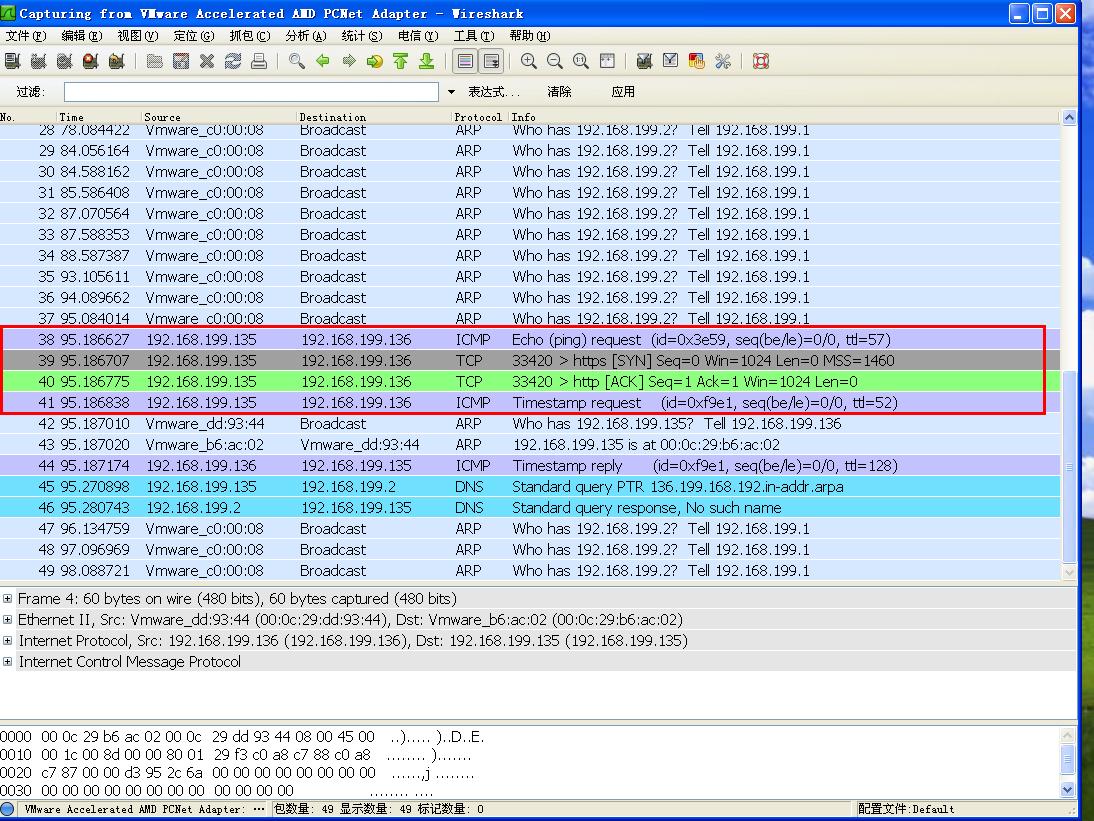1094x821 pixels.
Task: Reset zoom to normal size
Action: (x=580, y=61)
